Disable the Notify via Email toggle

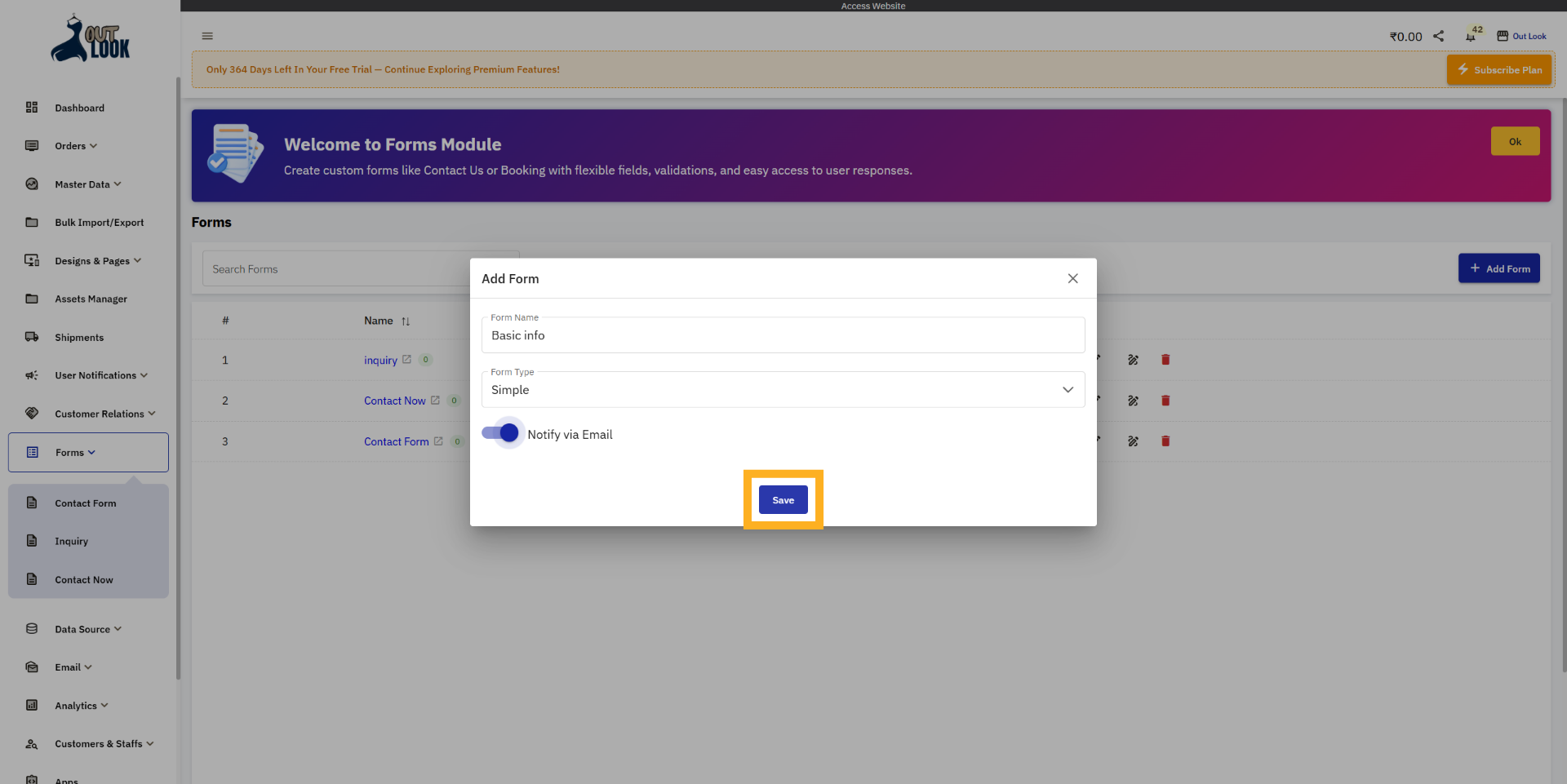coord(502,433)
